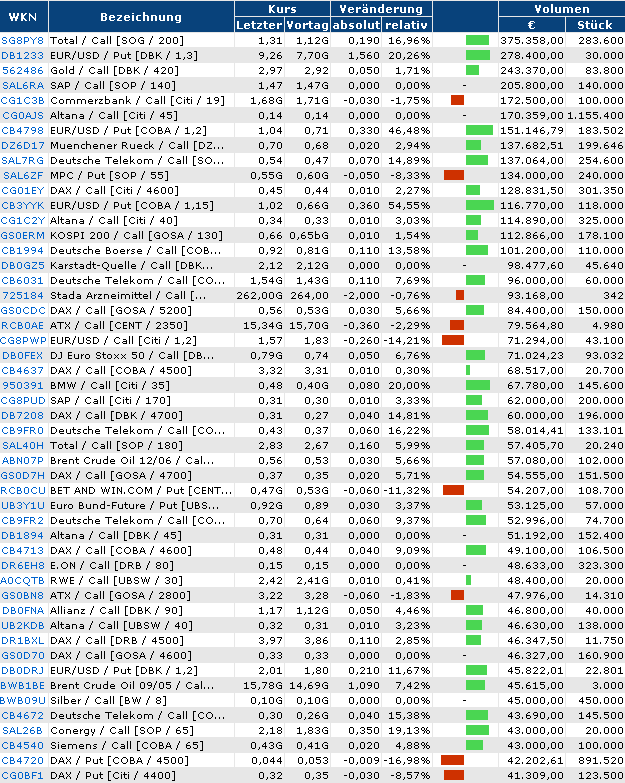625x783 pixels.
Task: Select BMW / Call [Citi / 35] name
Action: [110, 385]
